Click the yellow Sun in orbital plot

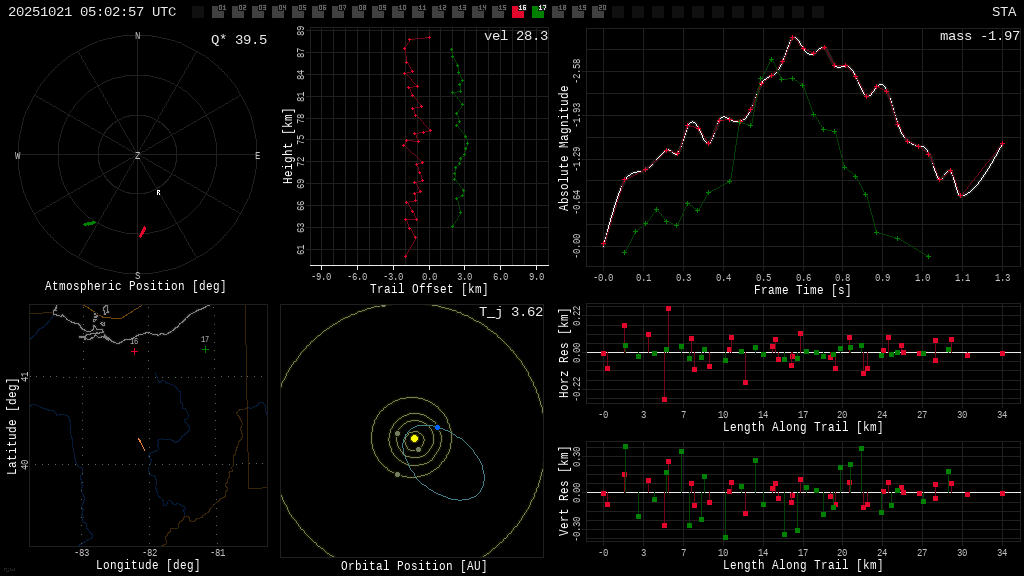414,438
